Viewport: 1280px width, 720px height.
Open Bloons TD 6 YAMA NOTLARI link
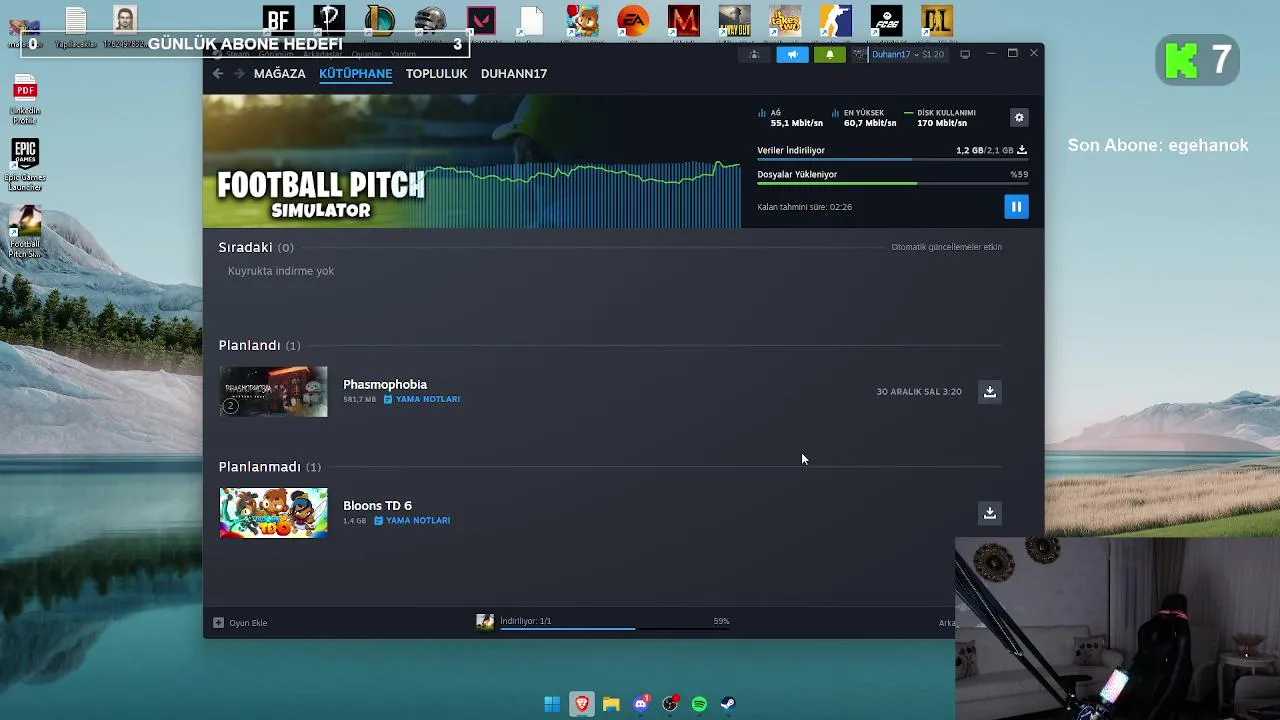pyautogui.click(x=412, y=521)
